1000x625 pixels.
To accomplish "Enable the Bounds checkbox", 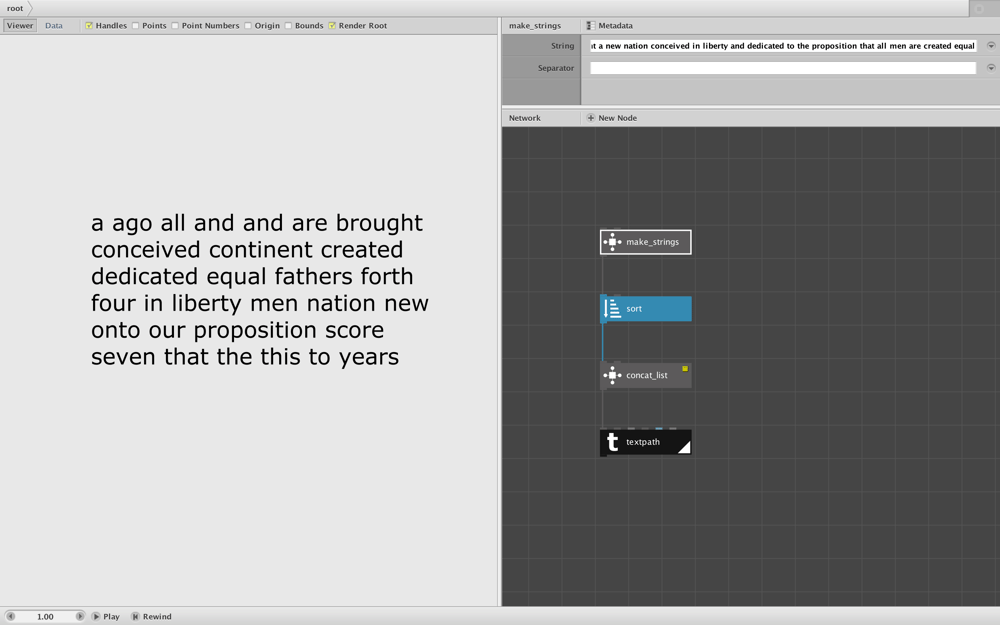I will pos(288,26).
